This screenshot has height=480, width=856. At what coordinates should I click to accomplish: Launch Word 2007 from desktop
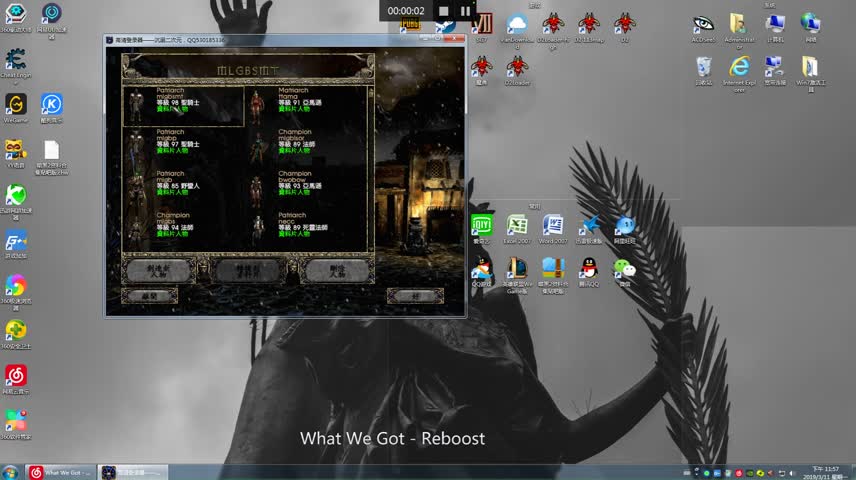click(x=553, y=228)
